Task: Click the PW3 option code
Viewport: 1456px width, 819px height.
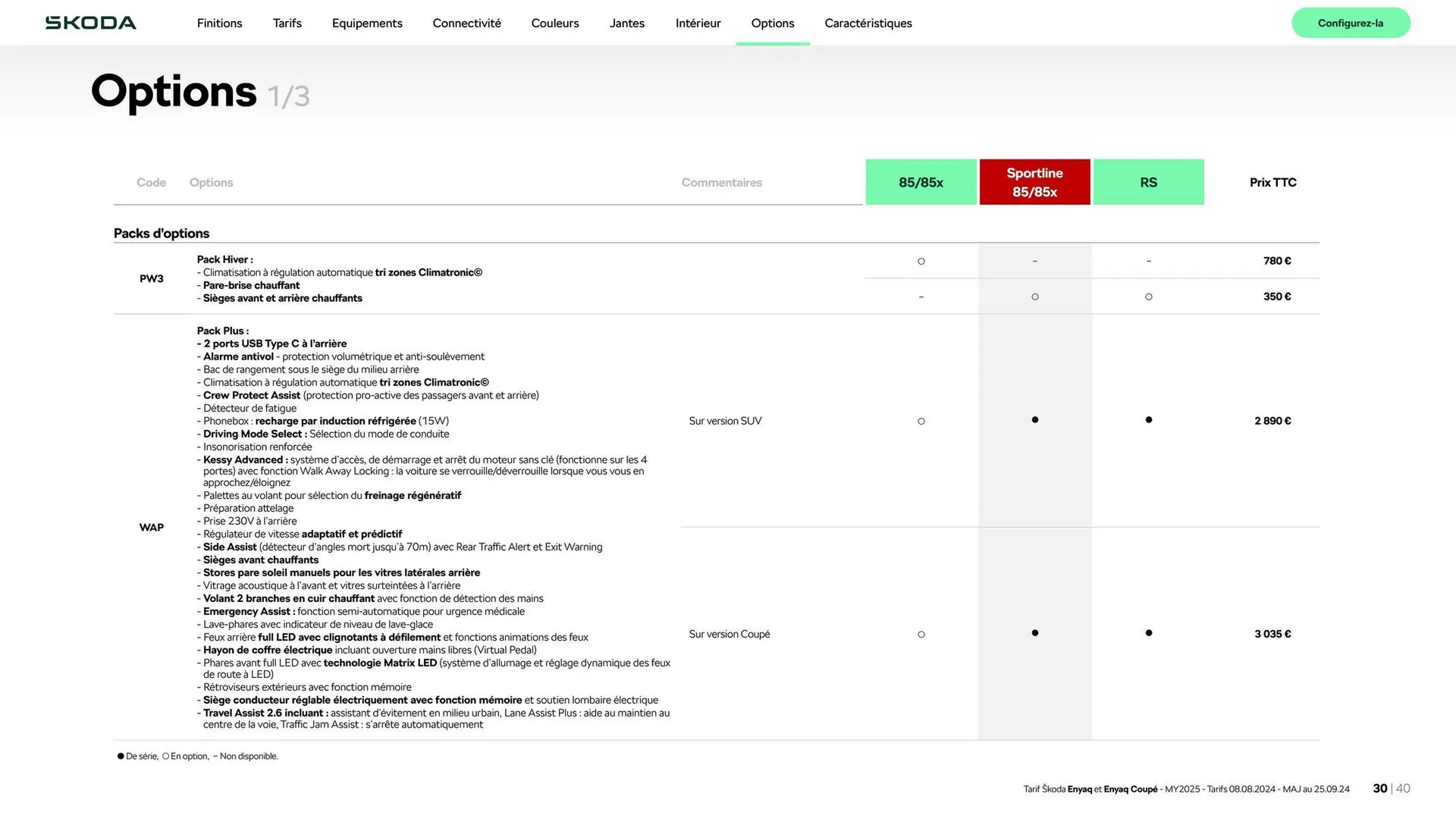Action: [151, 278]
